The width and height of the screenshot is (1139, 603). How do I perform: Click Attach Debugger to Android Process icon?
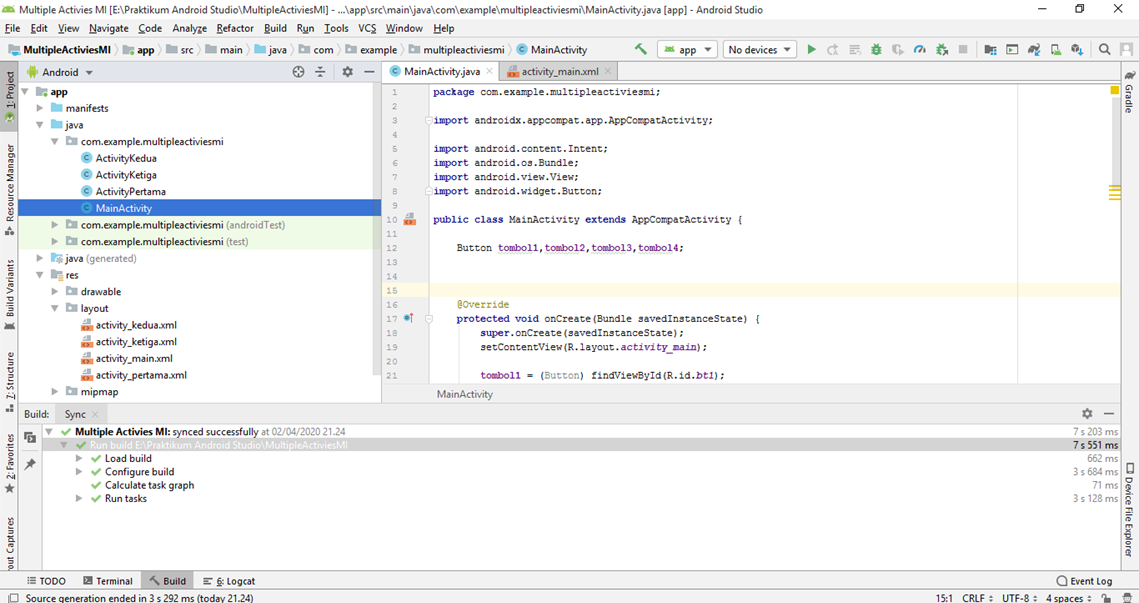(x=941, y=49)
